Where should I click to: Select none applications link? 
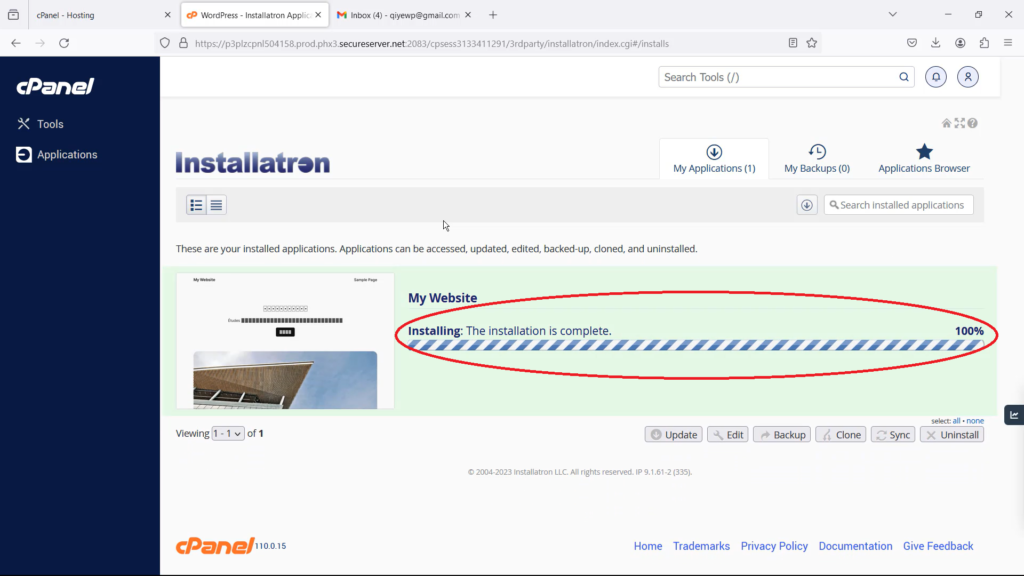click(x=975, y=421)
